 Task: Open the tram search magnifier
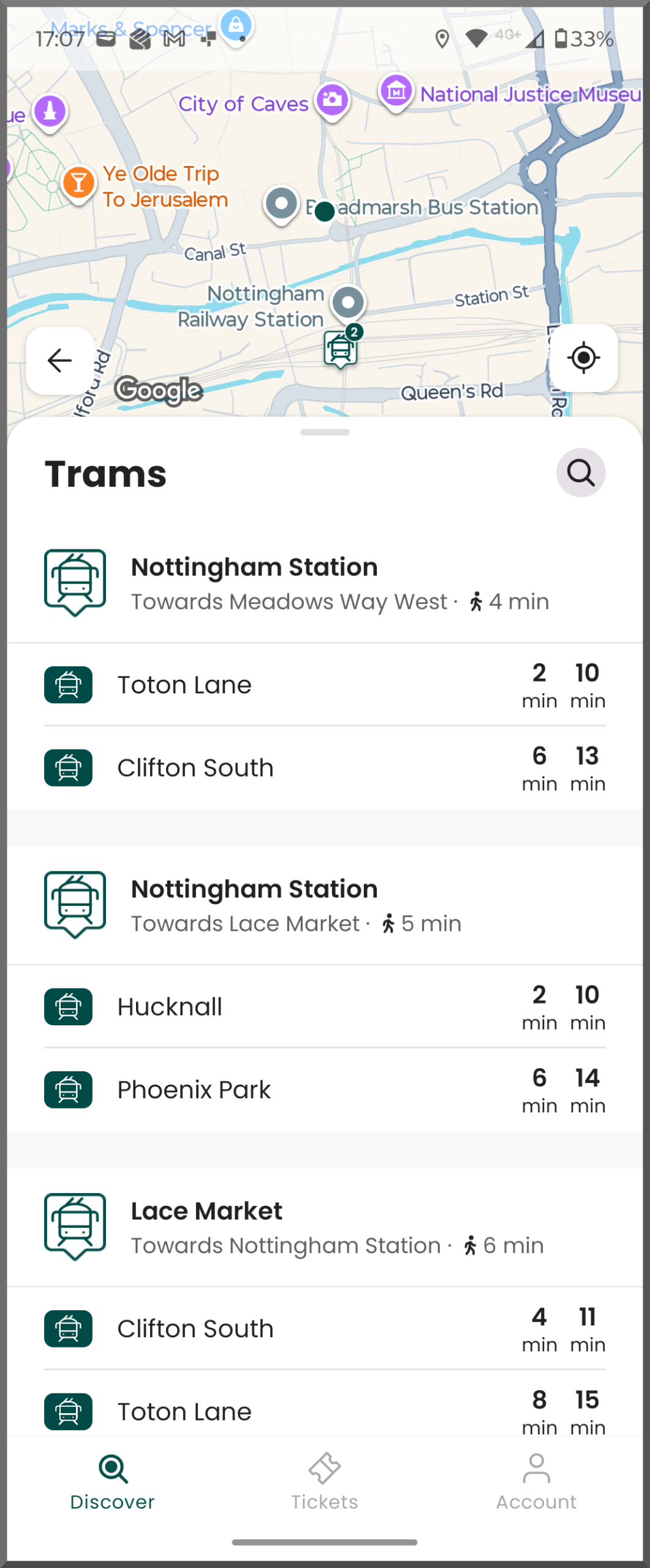[580, 473]
